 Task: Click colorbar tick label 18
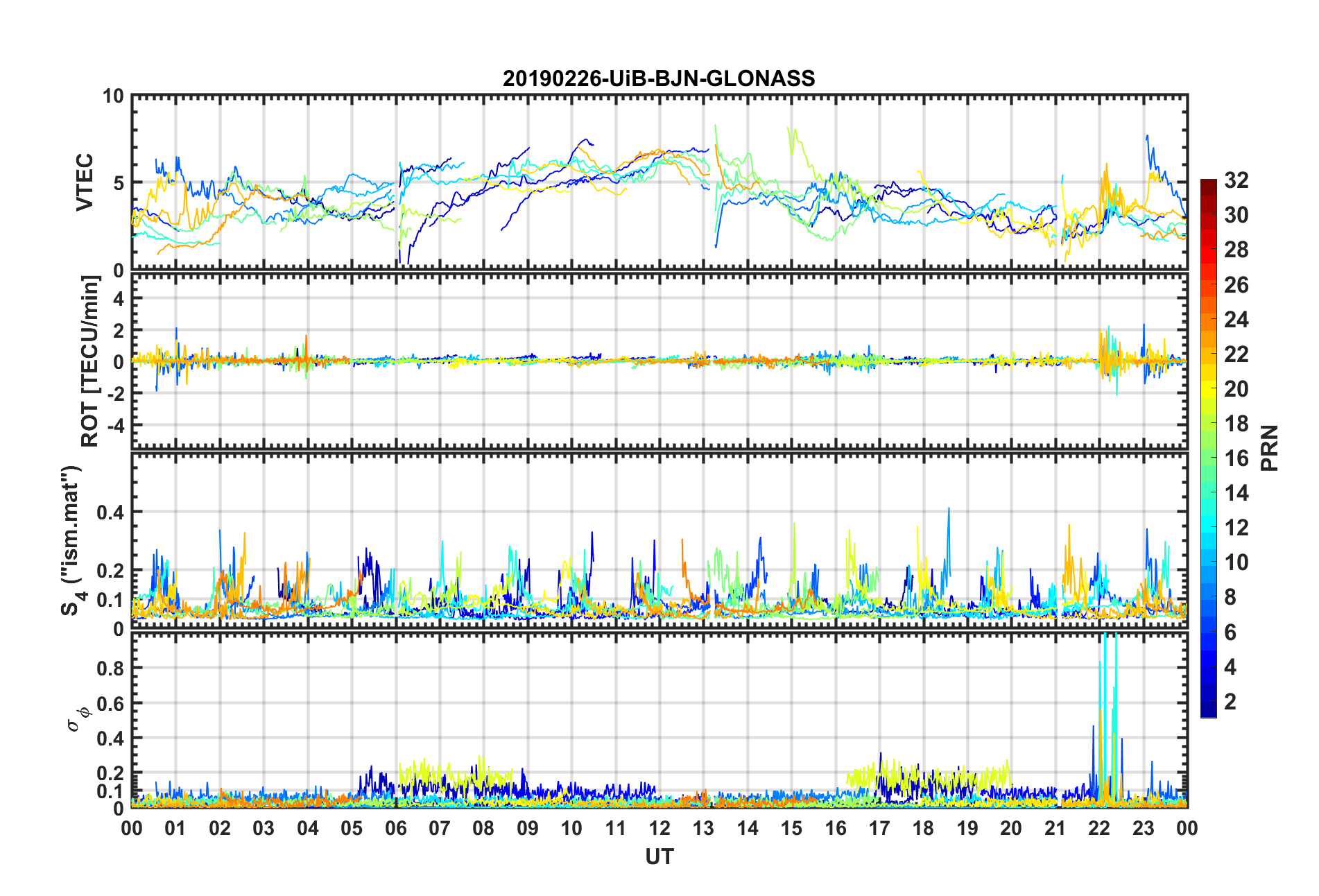pos(1236,423)
